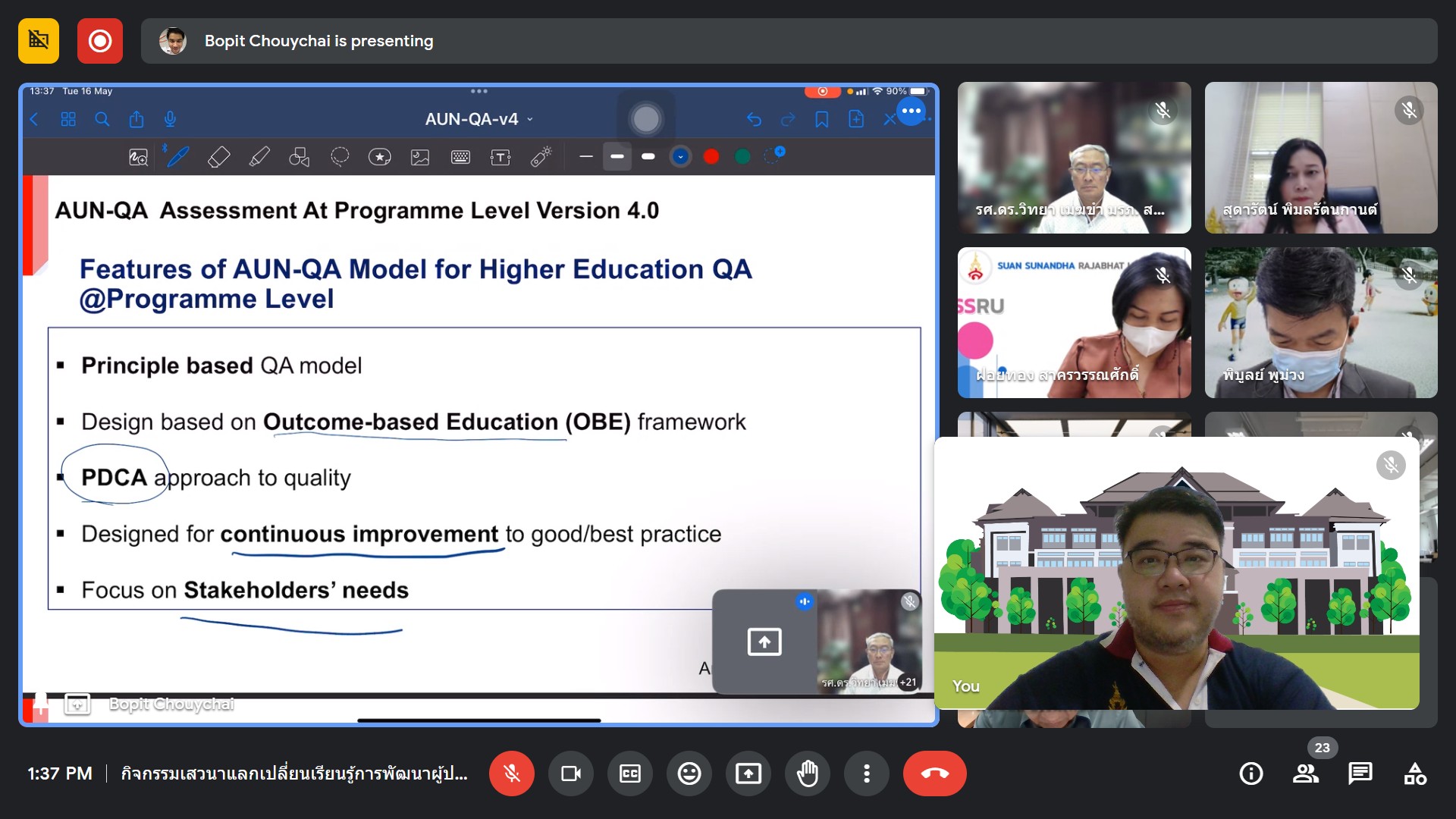Open the chat messages panel
The width and height of the screenshot is (1456, 819).
(1360, 773)
